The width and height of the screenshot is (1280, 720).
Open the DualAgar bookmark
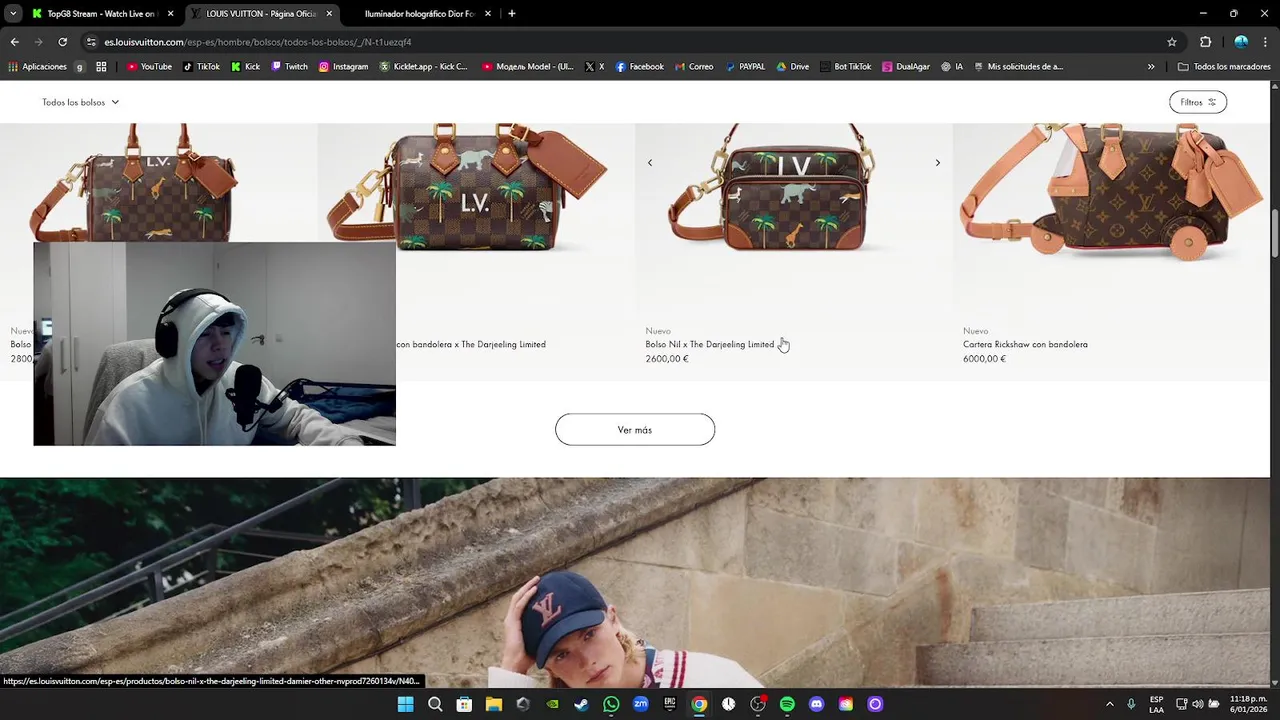pyautogui.click(x=905, y=67)
